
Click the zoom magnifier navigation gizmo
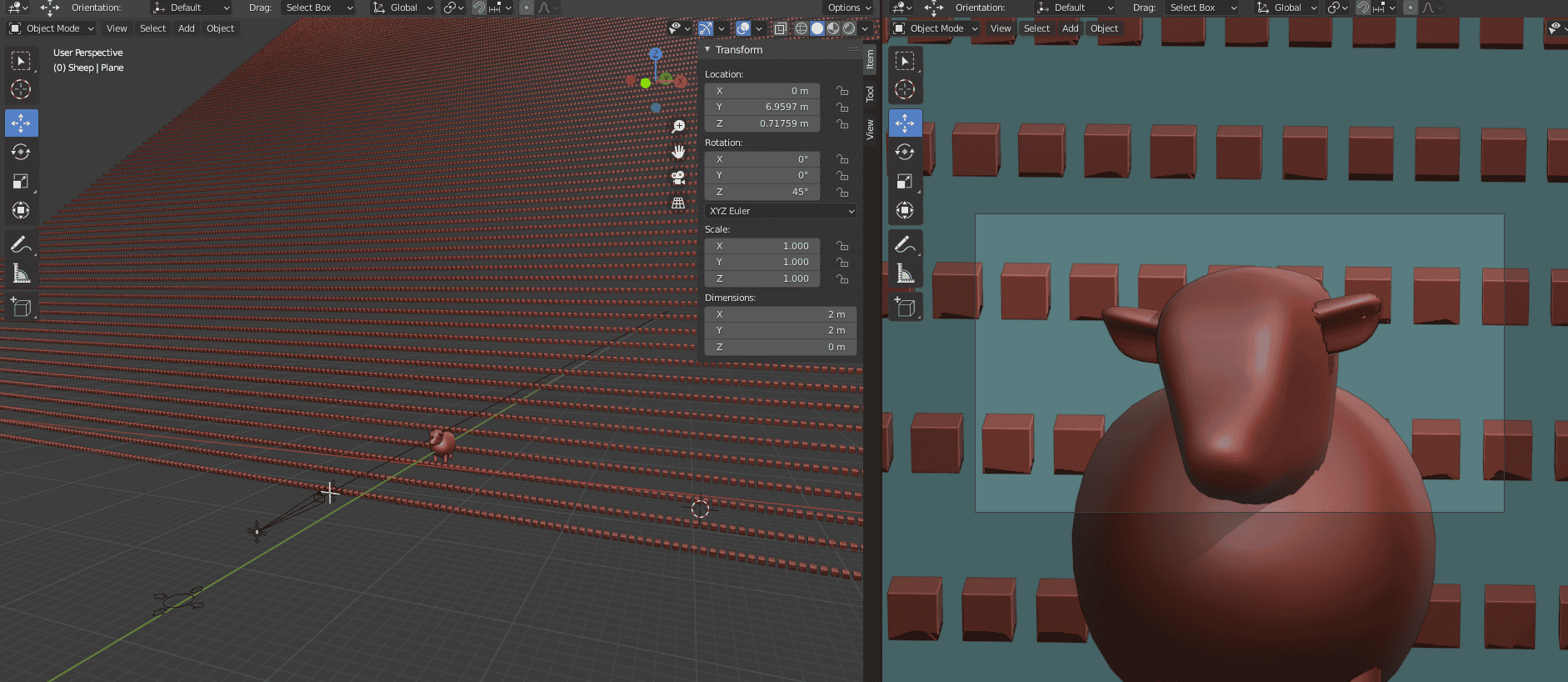coord(678,126)
